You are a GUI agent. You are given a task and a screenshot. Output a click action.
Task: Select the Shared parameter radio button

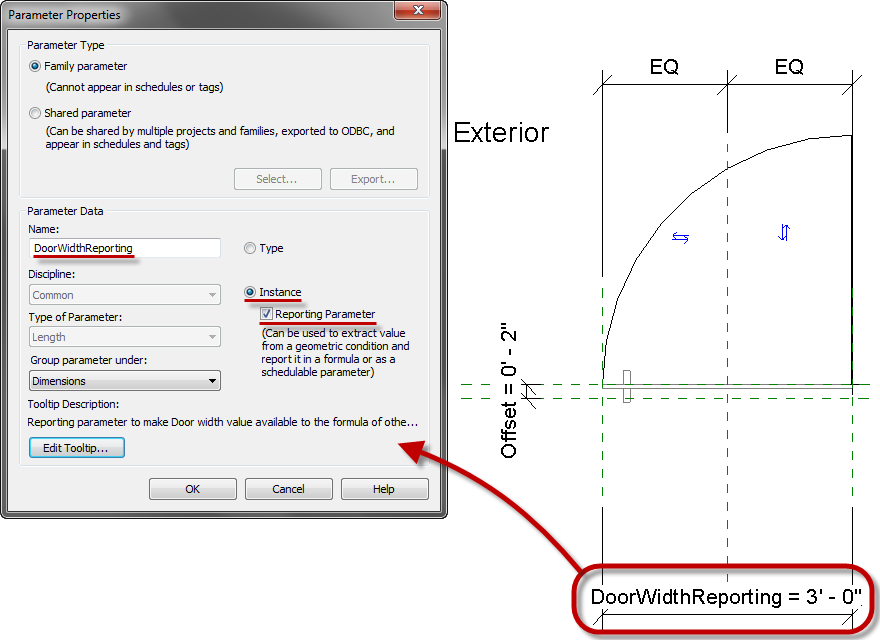[x=35, y=113]
